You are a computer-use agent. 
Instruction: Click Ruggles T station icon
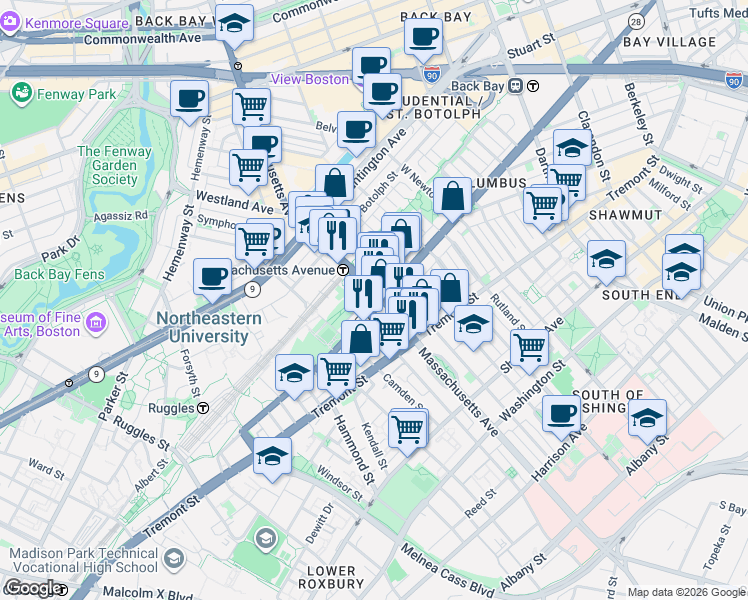pyautogui.click(x=204, y=408)
